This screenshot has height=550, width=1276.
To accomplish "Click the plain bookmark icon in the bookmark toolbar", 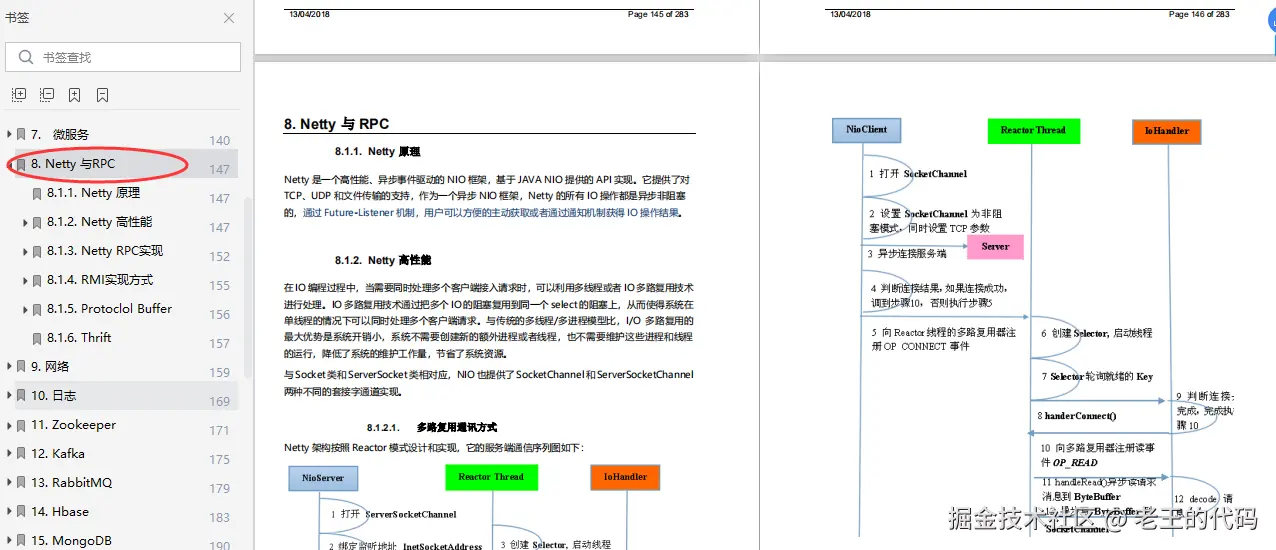I will [x=102, y=95].
